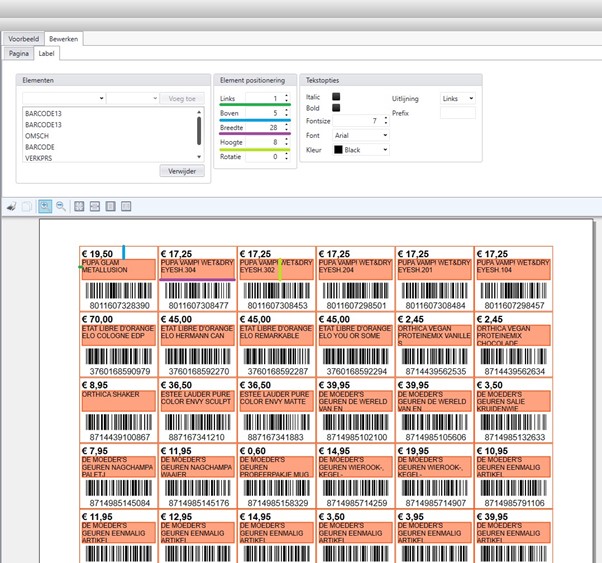Click the Links stepper arrows
The height and width of the screenshot is (563, 602).
[286, 98]
